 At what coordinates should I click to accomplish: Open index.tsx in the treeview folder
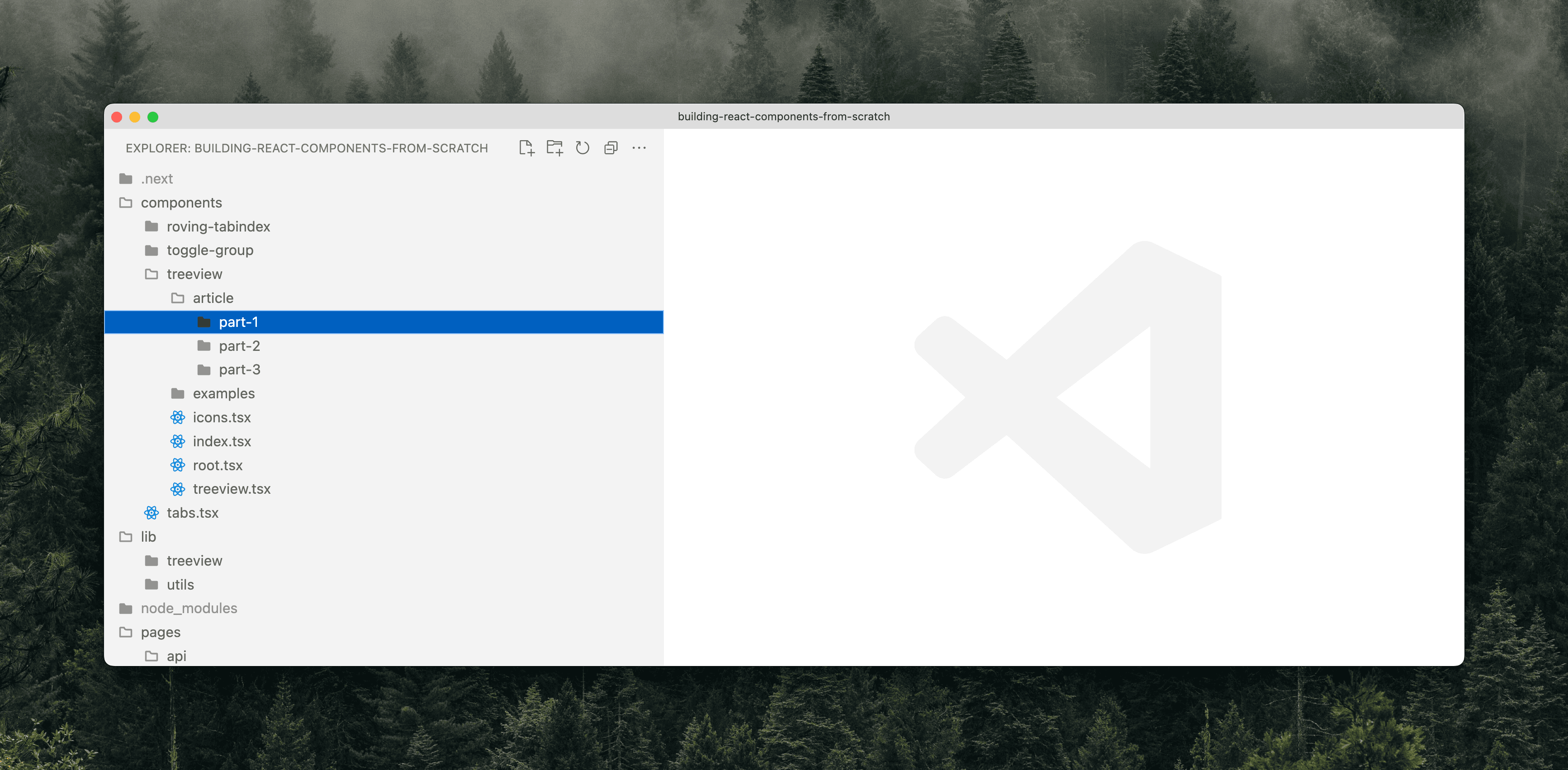(x=222, y=441)
